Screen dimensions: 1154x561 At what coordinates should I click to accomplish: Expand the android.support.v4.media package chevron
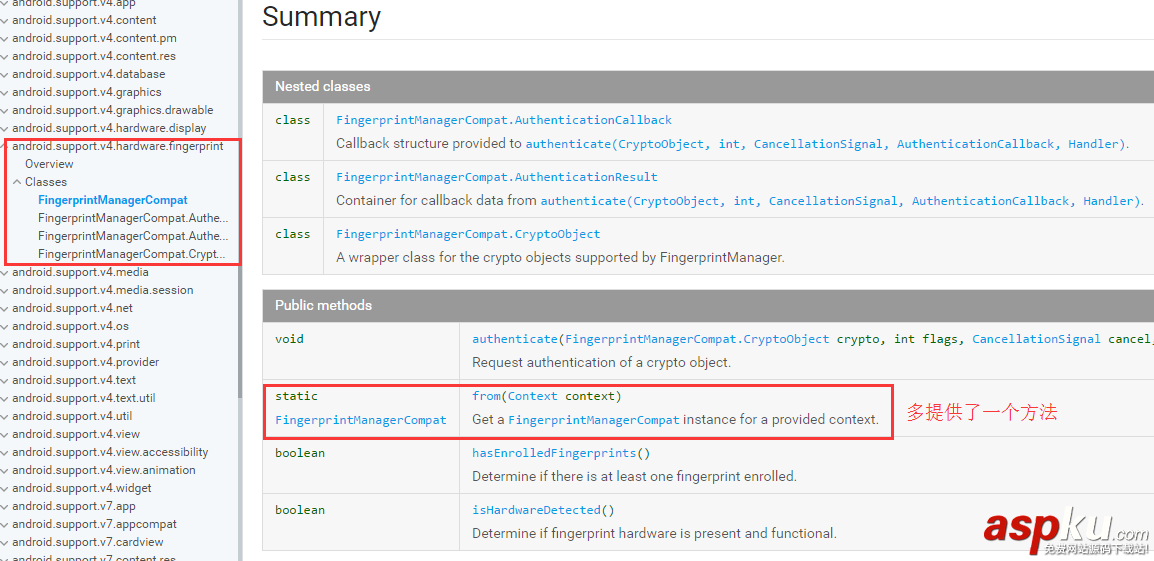[x=4, y=272]
